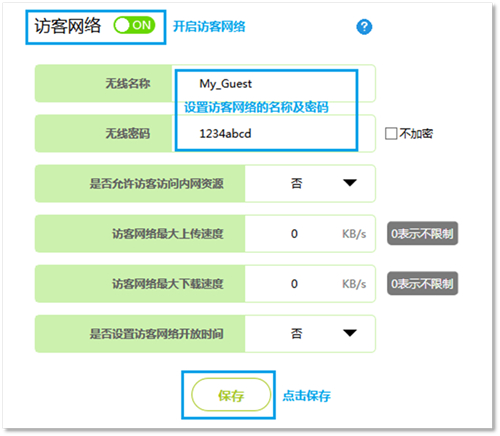The width and height of the screenshot is (500, 436).
Task: Click the 无线名称 field containing My_Guest
Action: 273,83
